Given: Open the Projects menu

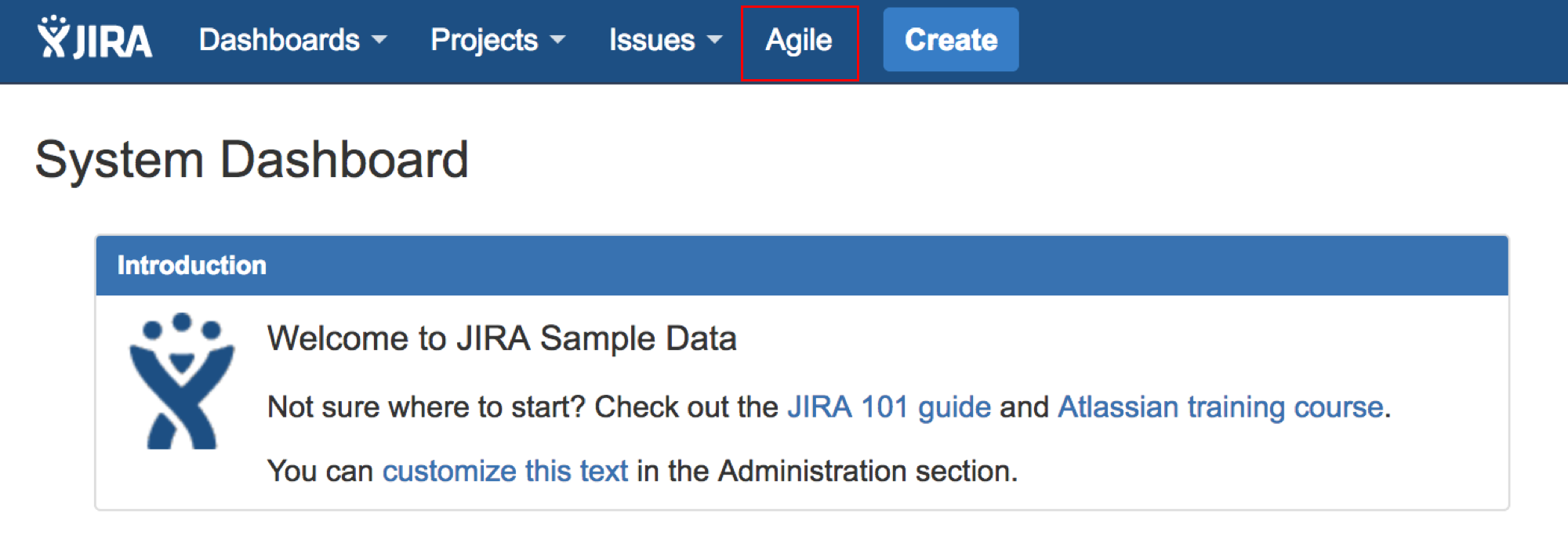Looking at the screenshot, I should point(485,40).
